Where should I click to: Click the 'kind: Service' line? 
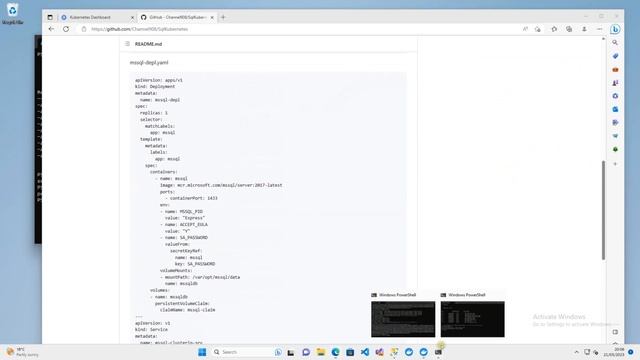click(151, 329)
